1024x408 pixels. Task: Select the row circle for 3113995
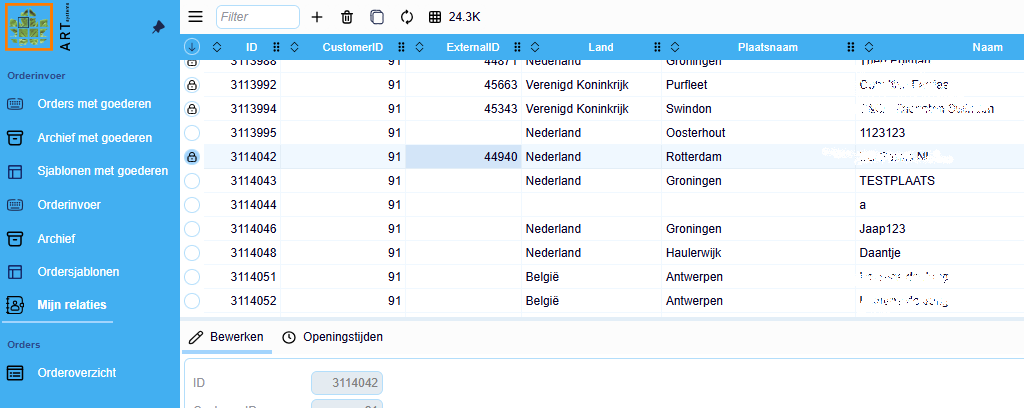click(x=192, y=133)
